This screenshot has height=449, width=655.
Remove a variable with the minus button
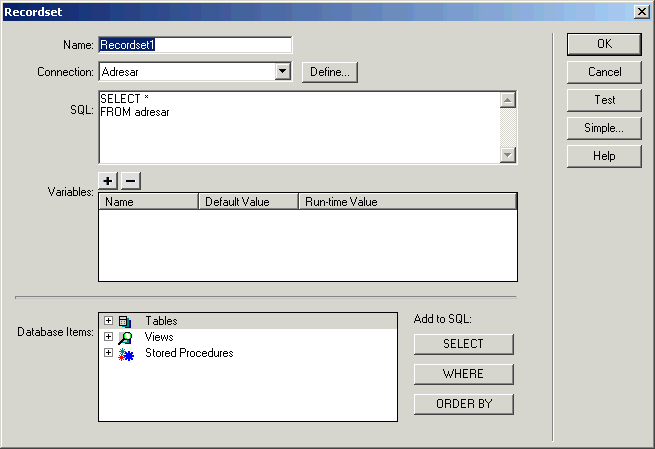[x=130, y=181]
